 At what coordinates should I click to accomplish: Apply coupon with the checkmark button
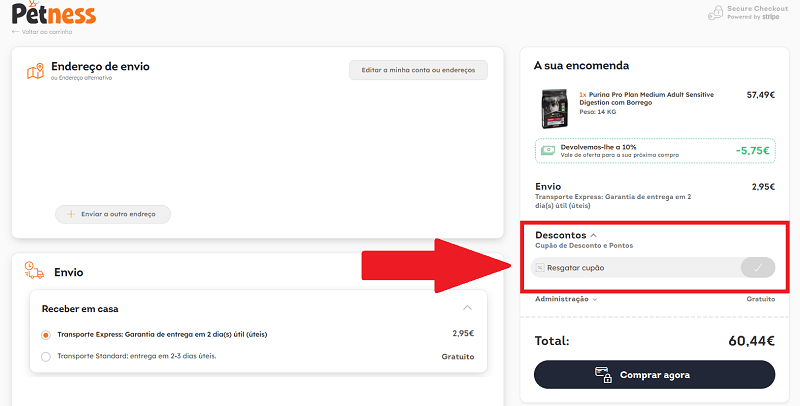(x=758, y=267)
